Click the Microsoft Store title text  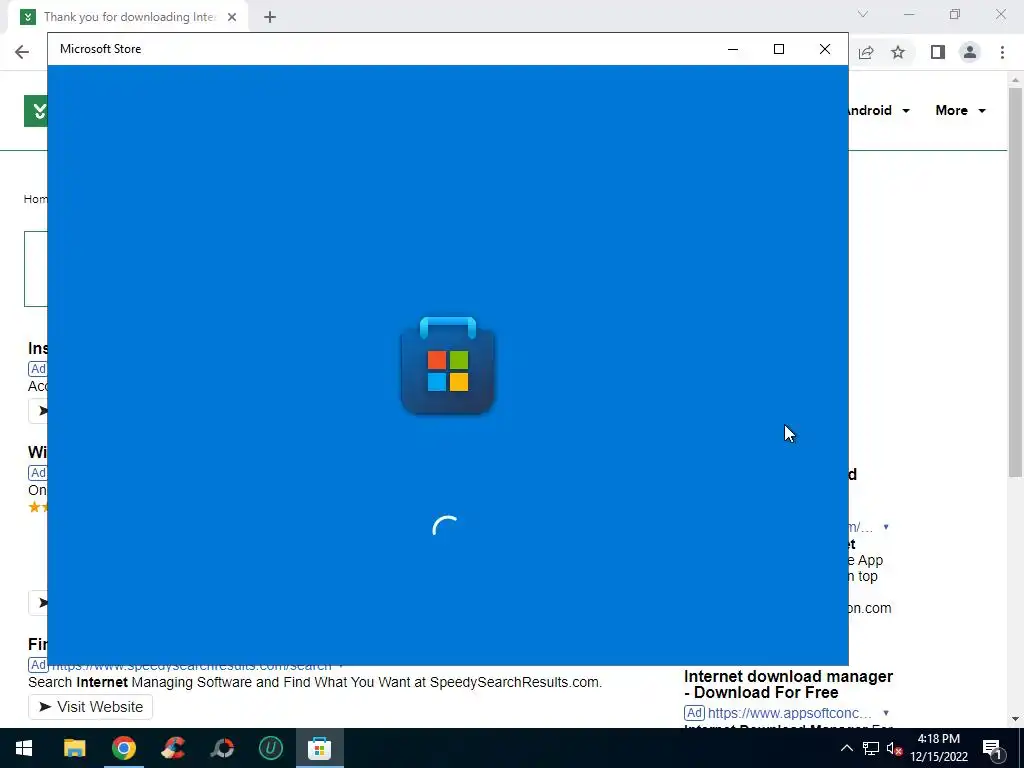[x=101, y=49]
